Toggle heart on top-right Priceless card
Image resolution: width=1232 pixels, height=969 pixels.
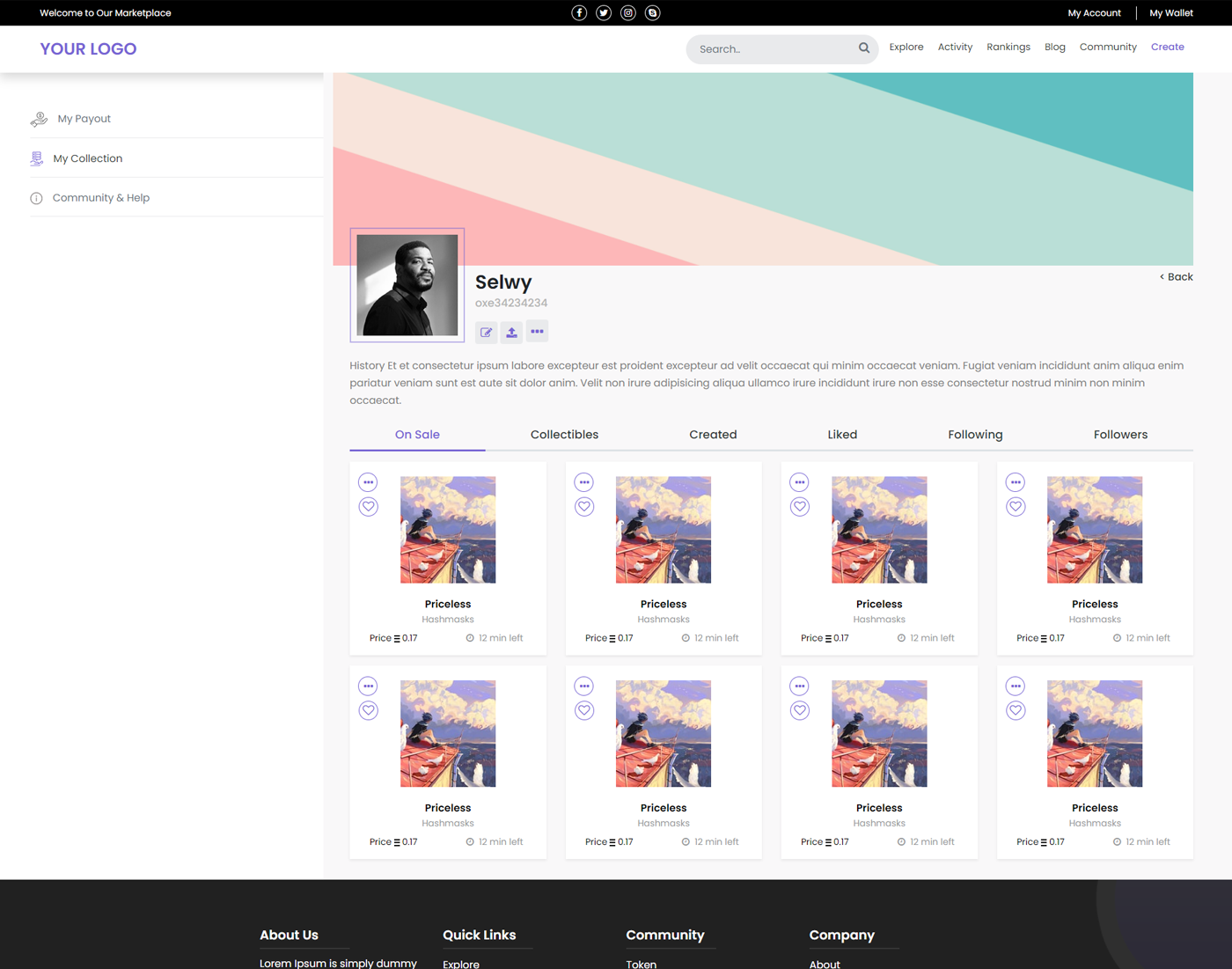click(x=1016, y=507)
